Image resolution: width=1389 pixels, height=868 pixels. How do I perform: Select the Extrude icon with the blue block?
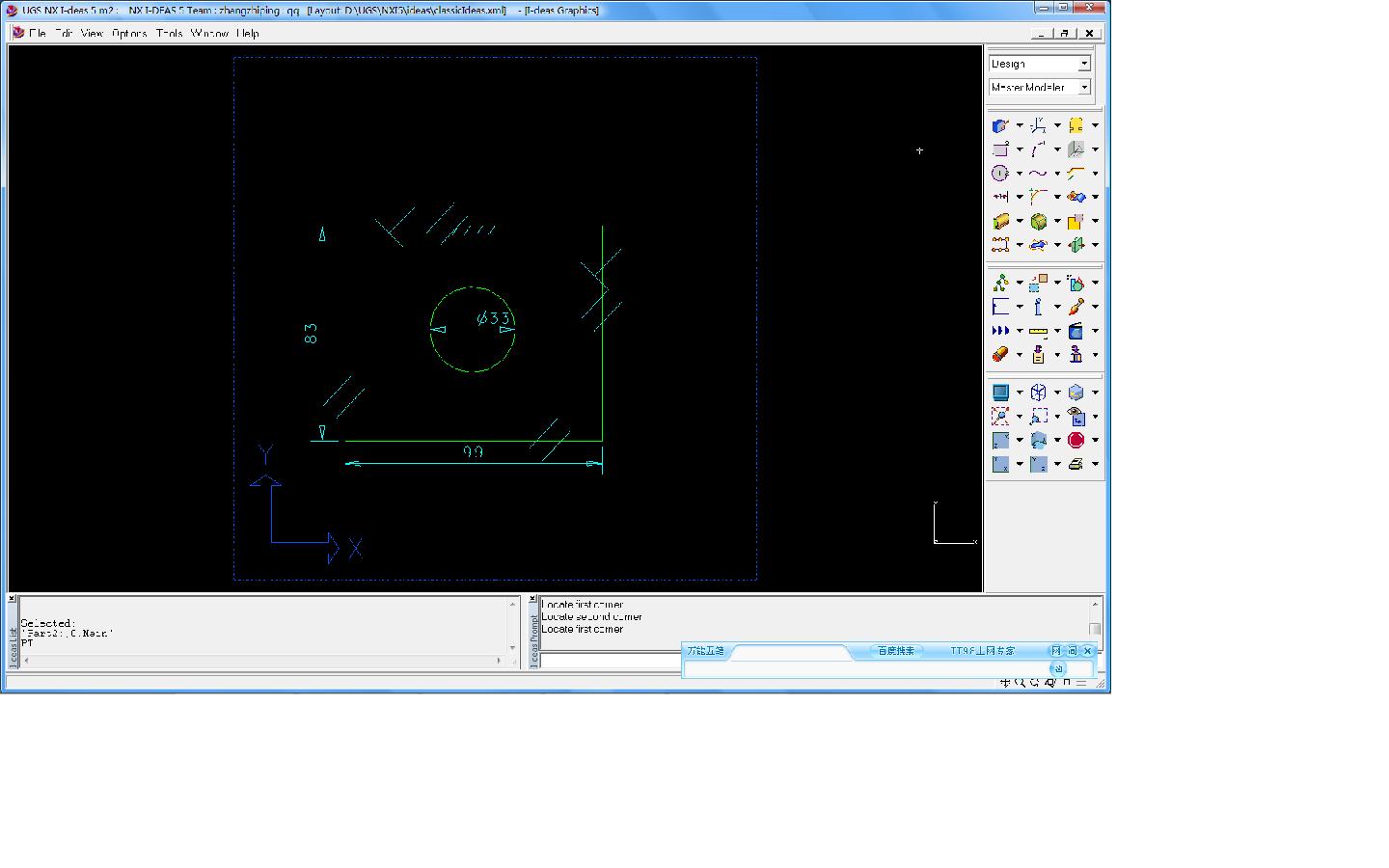1000,125
